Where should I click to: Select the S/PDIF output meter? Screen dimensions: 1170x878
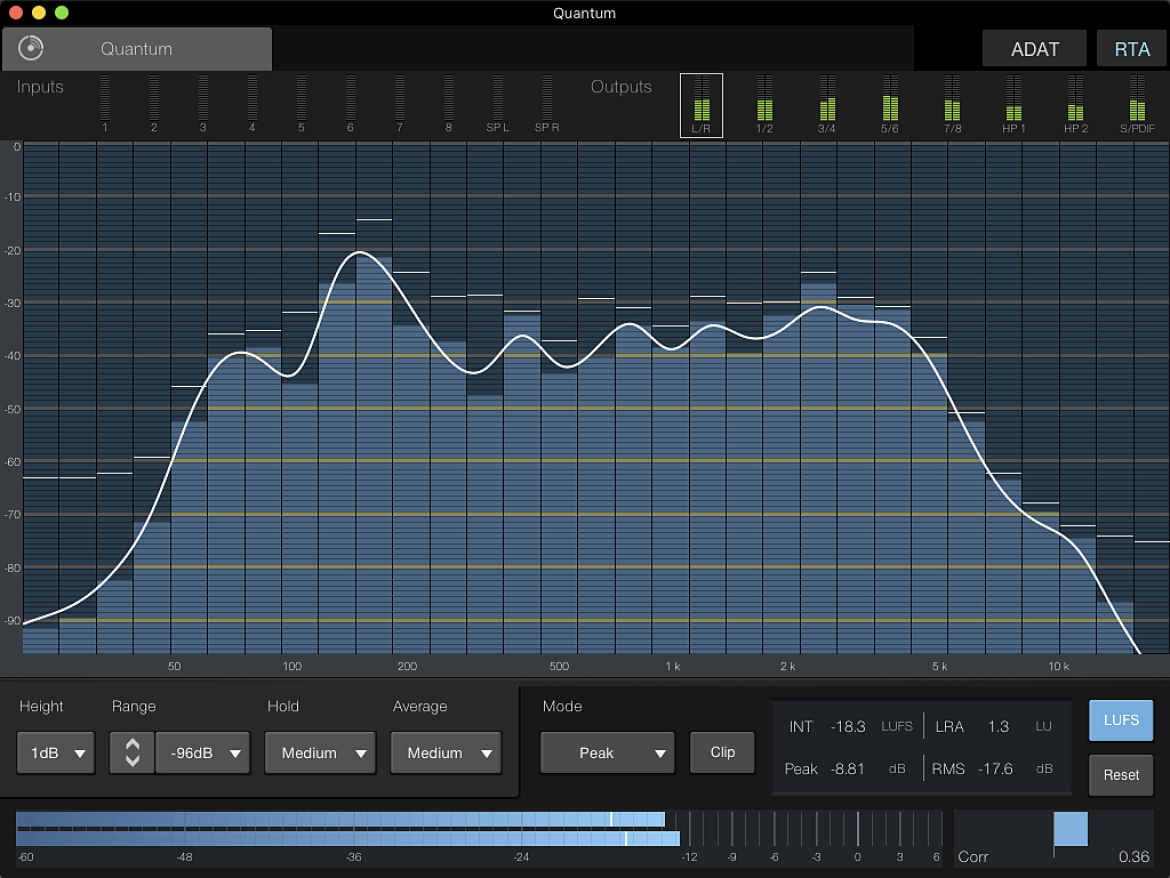pos(1137,104)
